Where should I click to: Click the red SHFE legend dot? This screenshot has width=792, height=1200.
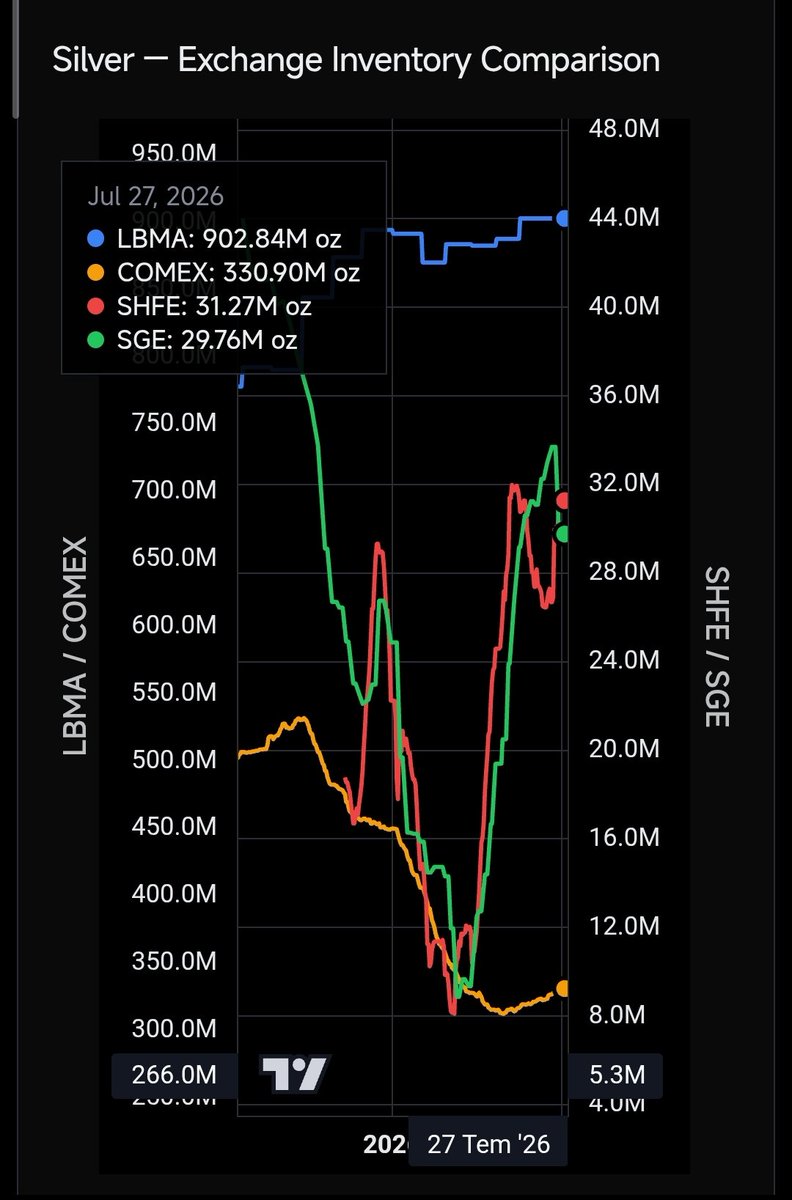[95, 306]
